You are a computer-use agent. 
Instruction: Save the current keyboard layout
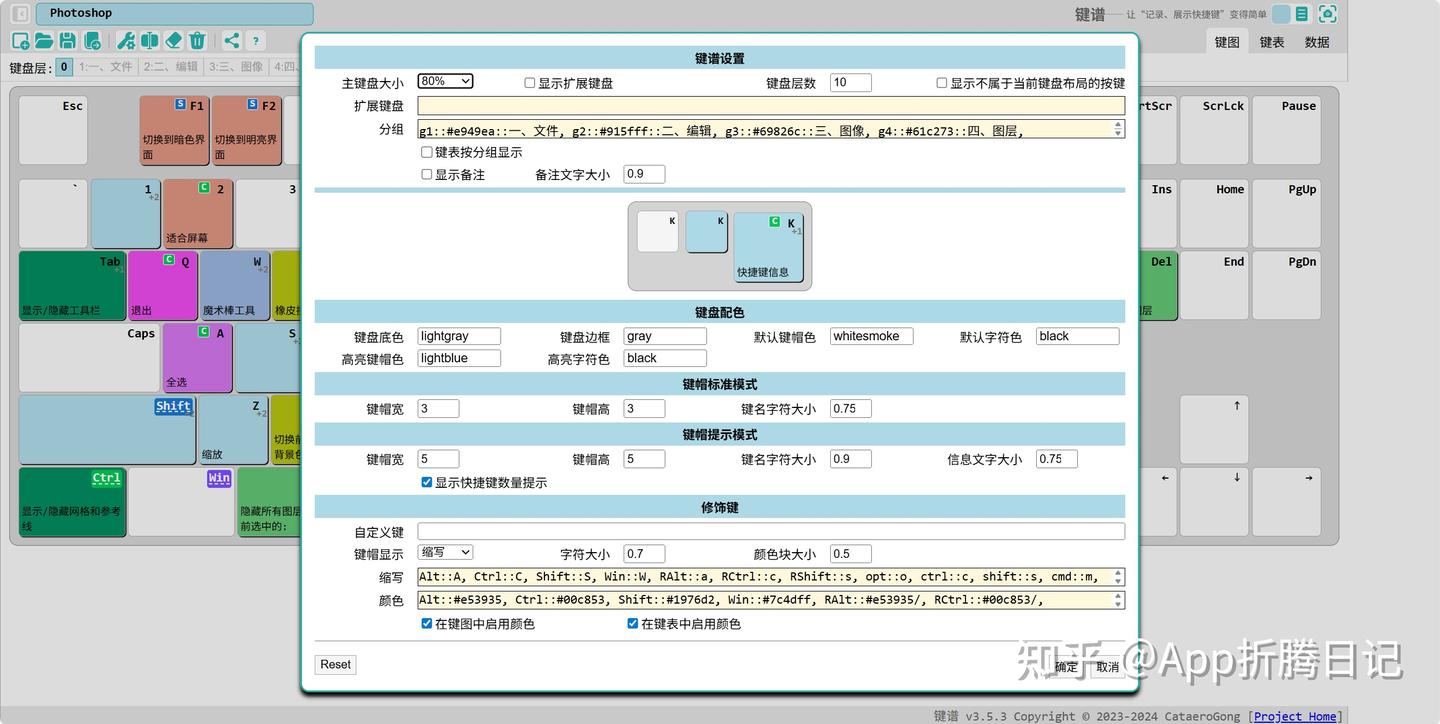click(68, 40)
